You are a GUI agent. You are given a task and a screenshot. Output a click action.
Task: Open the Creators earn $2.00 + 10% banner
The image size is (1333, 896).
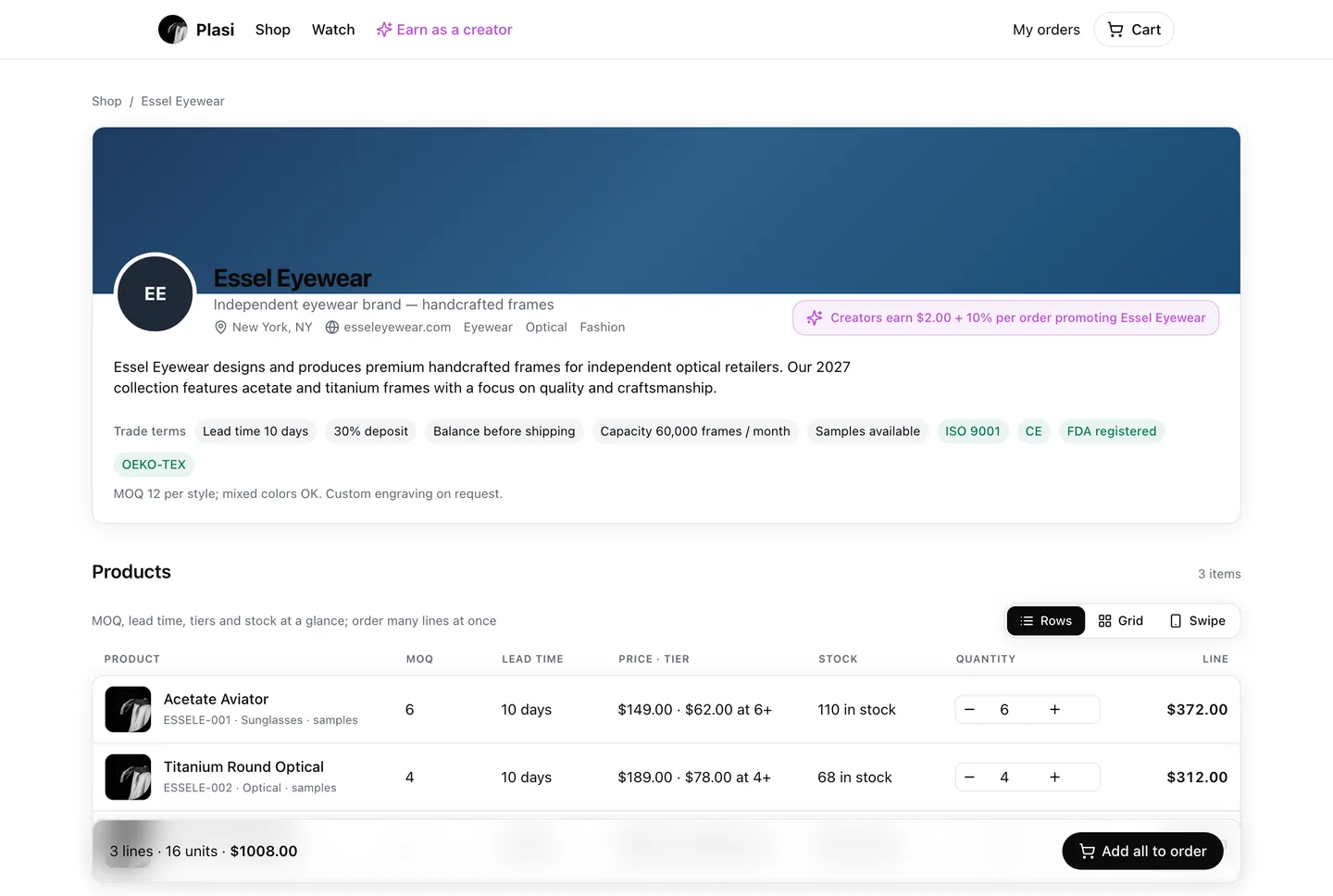pyautogui.click(x=1005, y=317)
